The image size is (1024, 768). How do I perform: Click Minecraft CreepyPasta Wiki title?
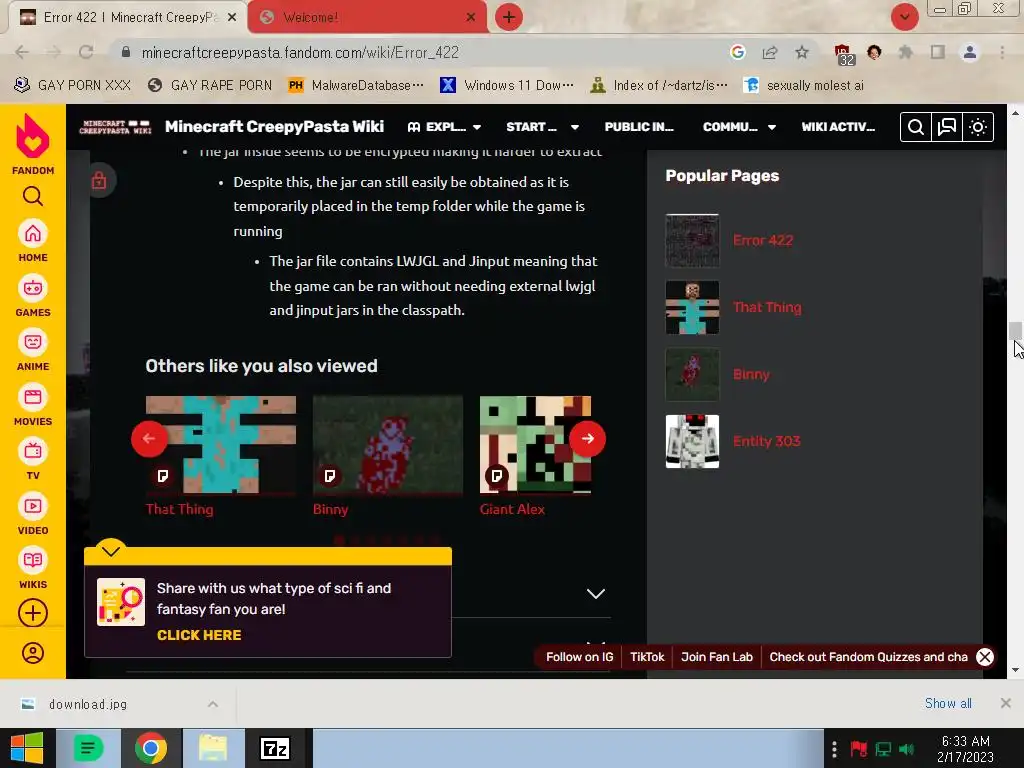[x=274, y=127]
